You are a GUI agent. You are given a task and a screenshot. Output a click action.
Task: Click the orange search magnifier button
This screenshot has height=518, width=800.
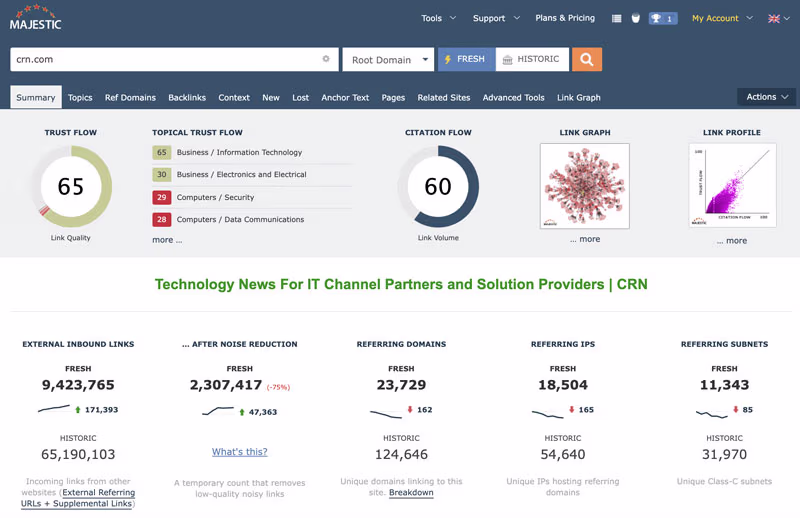point(586,60)
